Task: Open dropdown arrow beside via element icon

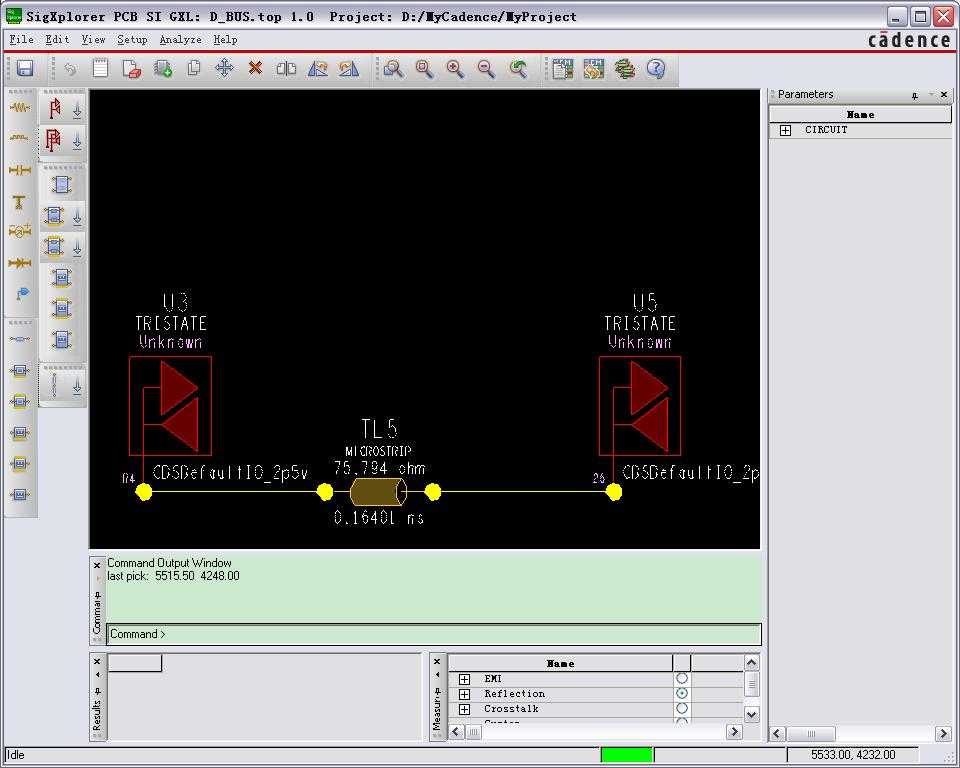Action: [x=77, y=387]
